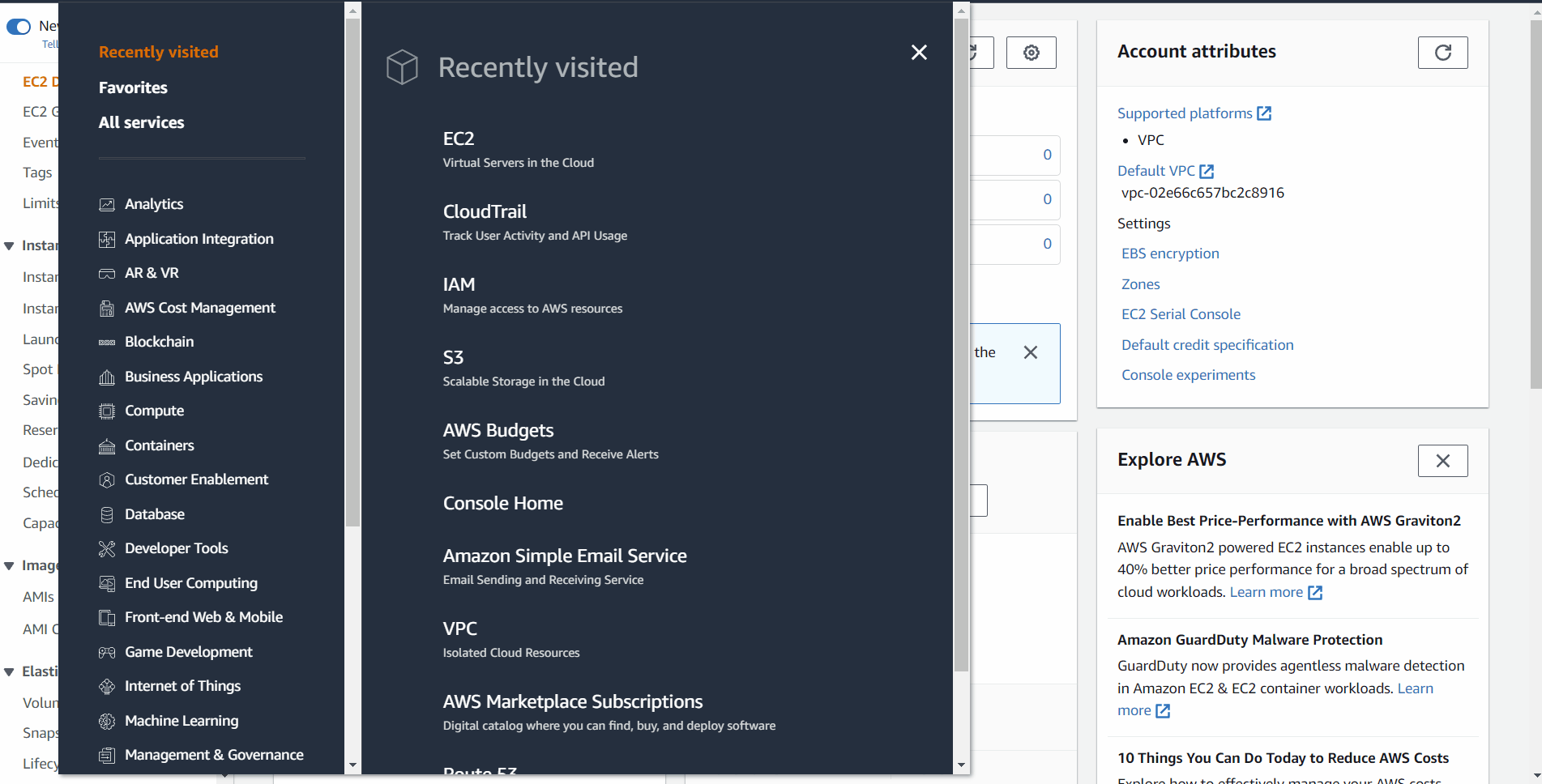
Task: Click the Database category icon
Action: point(107,515)
